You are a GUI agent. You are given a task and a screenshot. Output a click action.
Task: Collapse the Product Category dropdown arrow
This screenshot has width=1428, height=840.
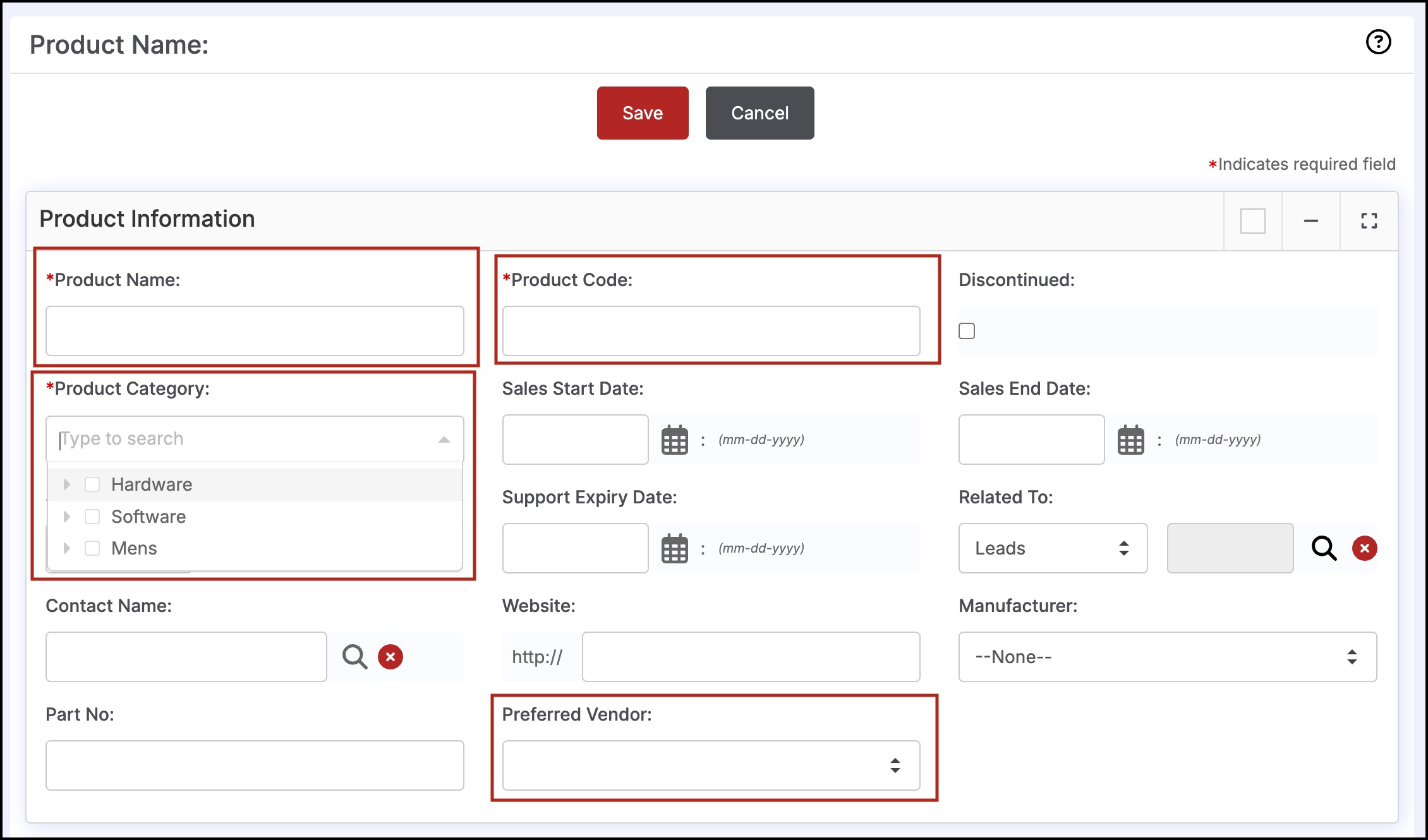444,440
